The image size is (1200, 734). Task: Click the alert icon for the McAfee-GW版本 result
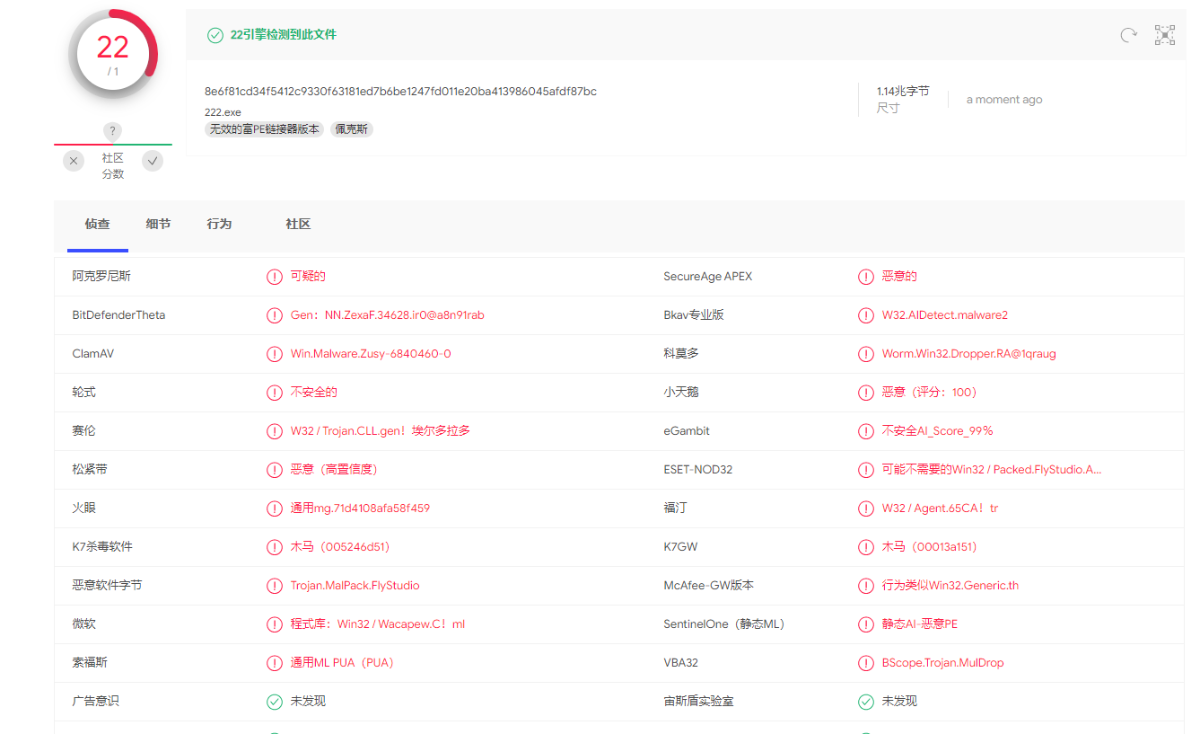(x=866, y=586)
